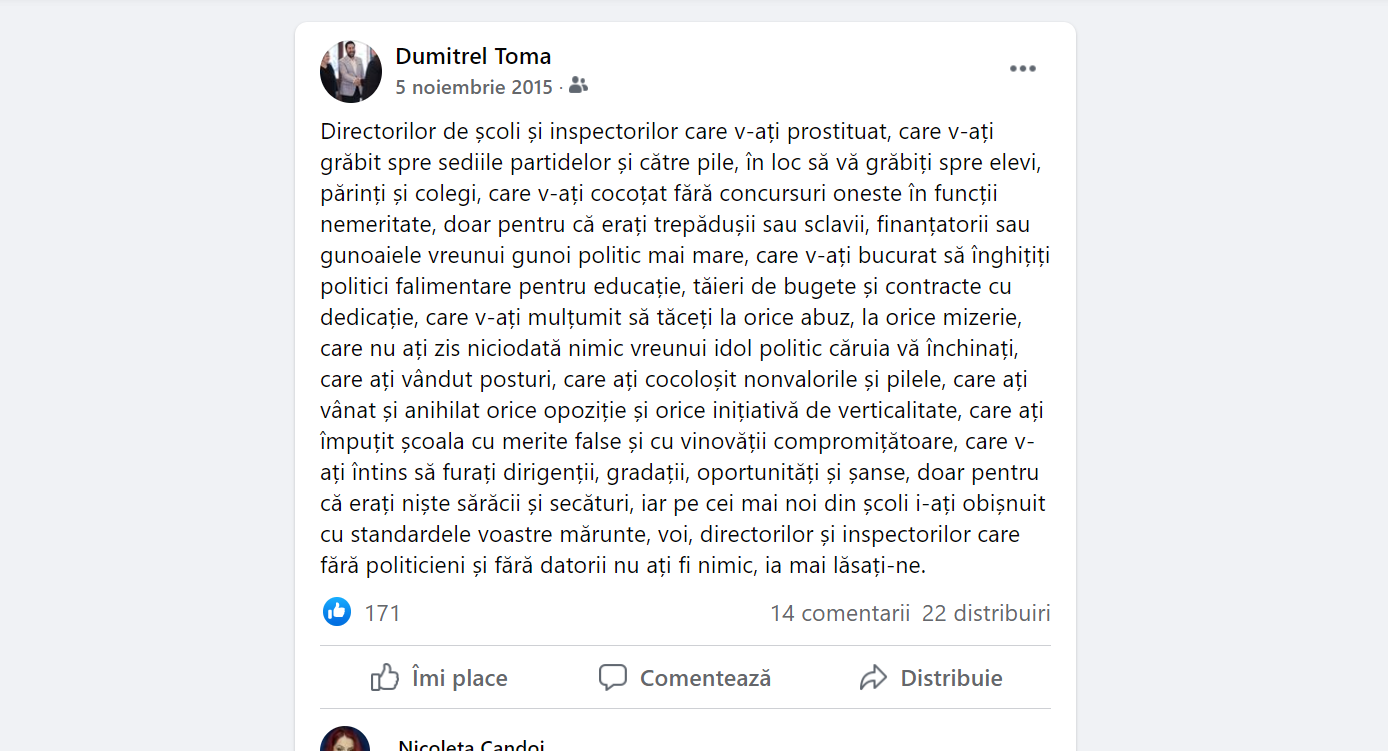The height and width of the screenshot is (752, 1394).
Task: Open Dumitrel Toma's profile name link
Action: click(473, 56)
